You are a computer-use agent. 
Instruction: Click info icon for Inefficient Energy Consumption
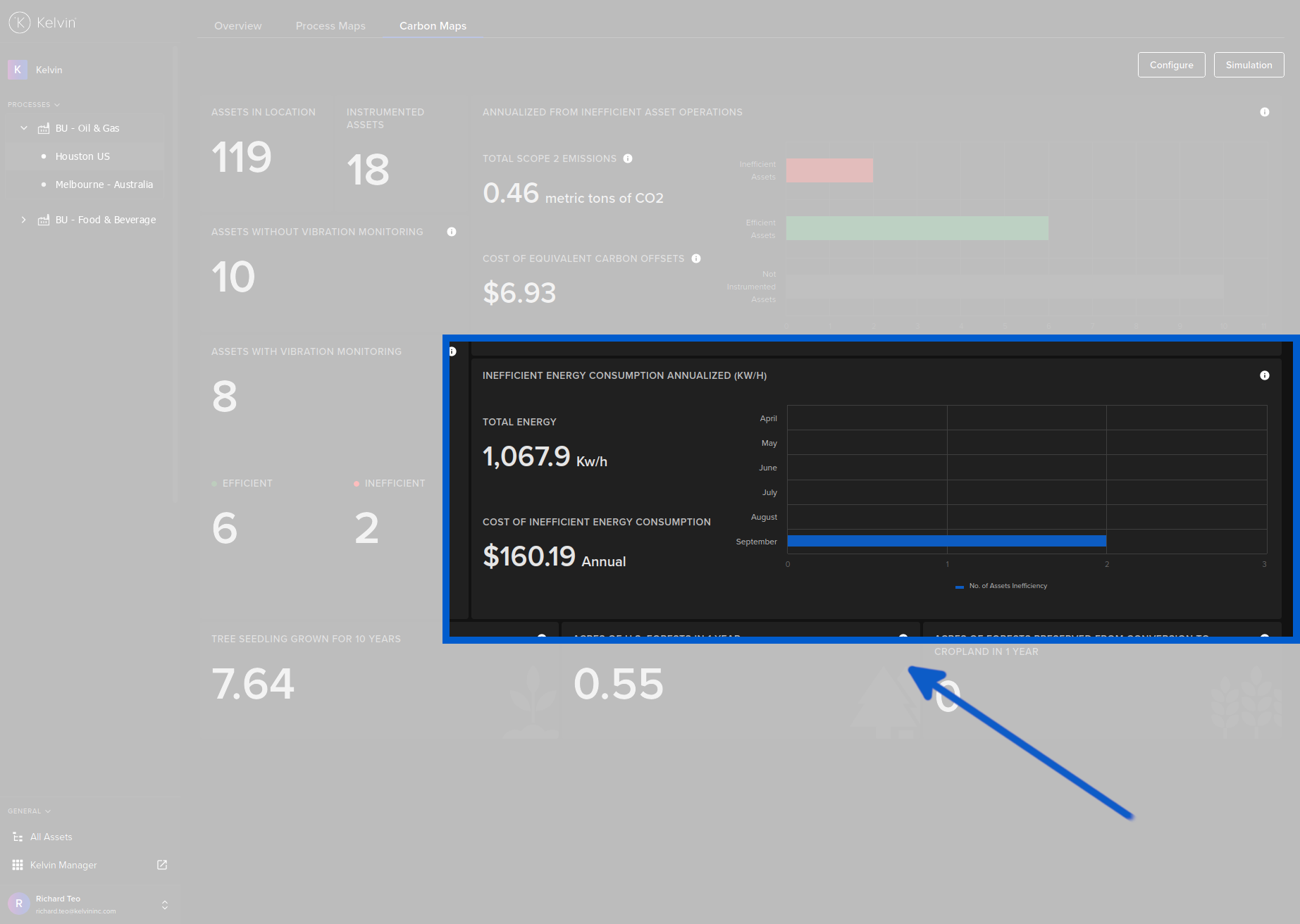coord(1264,375)
